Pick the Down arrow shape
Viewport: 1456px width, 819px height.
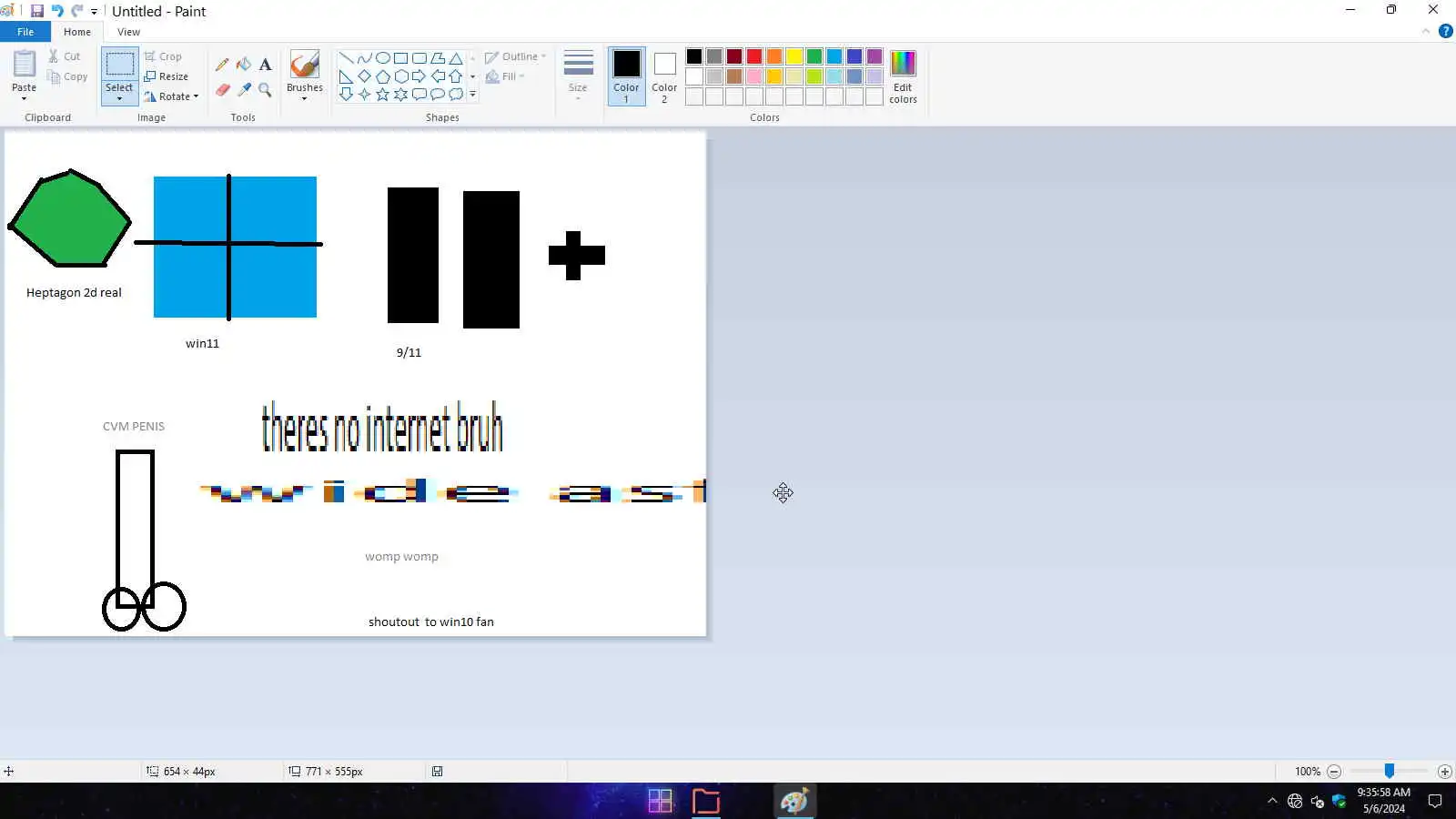(x=346, y=94)
